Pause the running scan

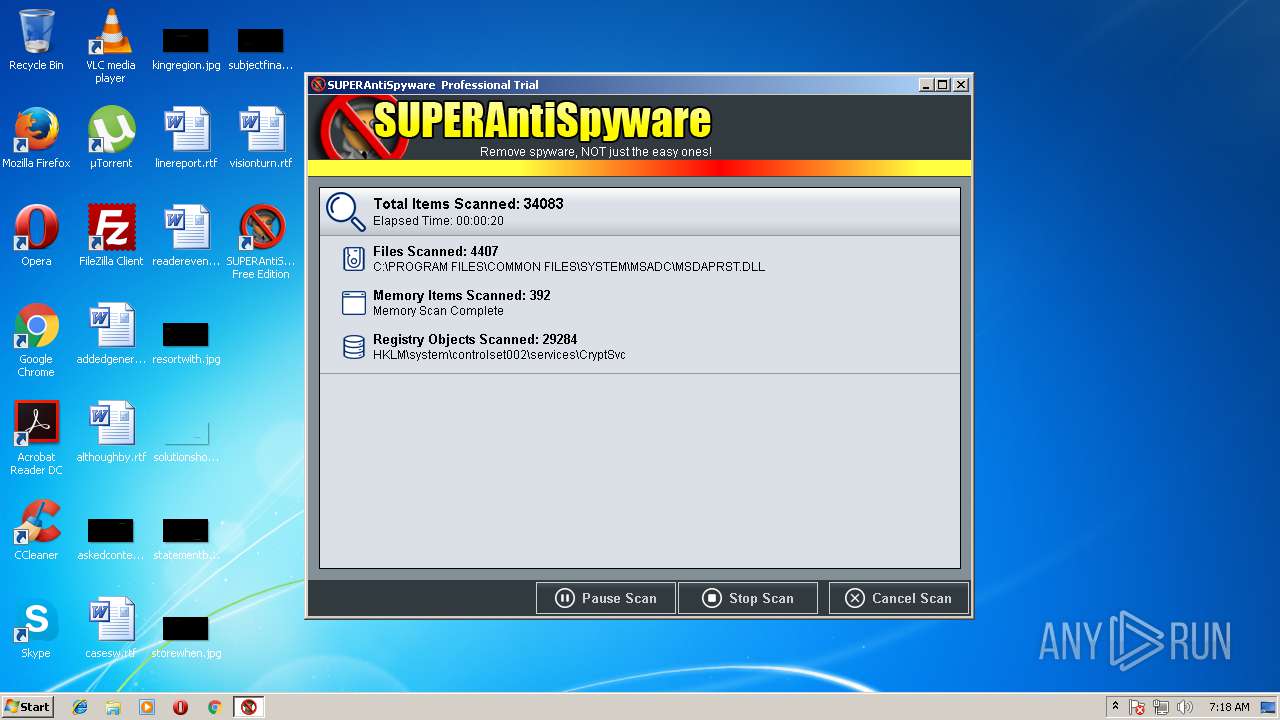(606, 598)
